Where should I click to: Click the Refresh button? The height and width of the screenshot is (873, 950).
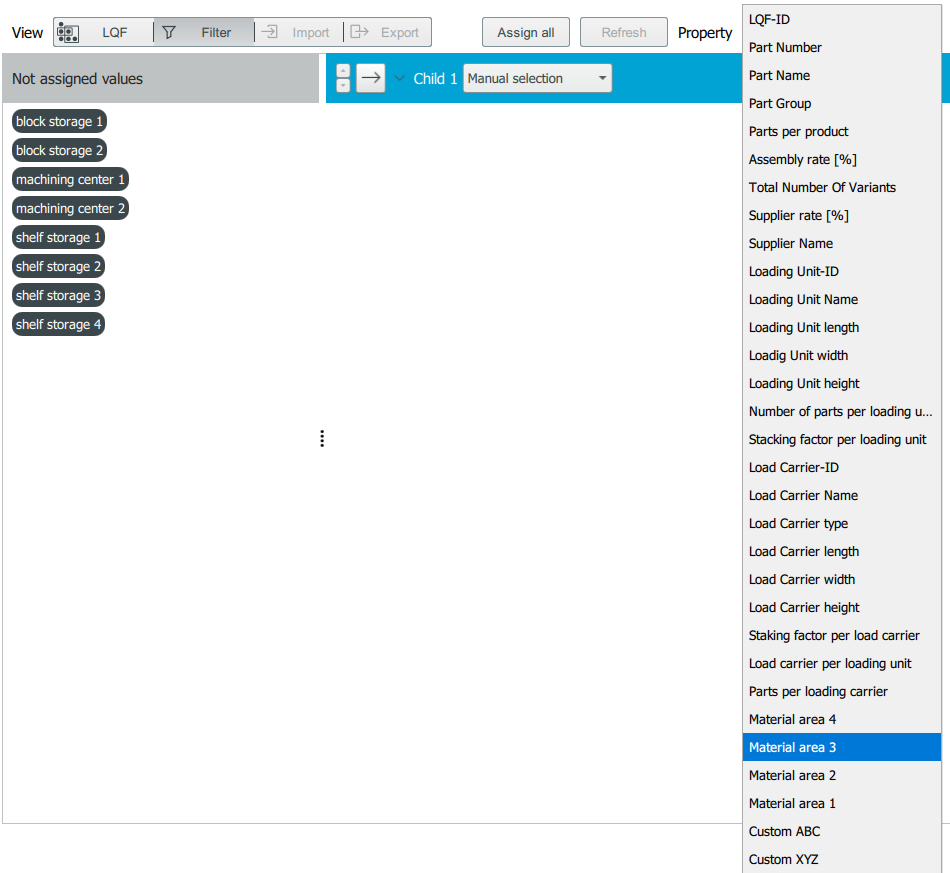[623, 32]
